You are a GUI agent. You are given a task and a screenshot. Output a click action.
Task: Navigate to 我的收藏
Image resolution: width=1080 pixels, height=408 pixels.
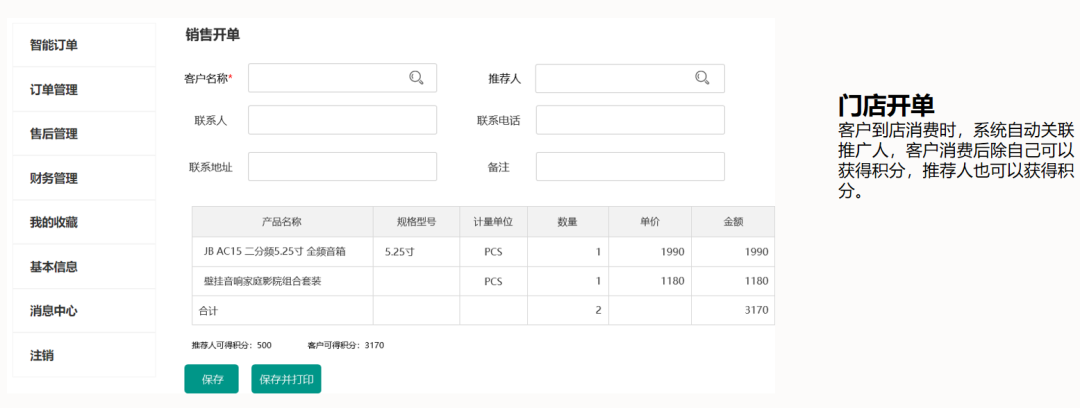coord(54,223)
